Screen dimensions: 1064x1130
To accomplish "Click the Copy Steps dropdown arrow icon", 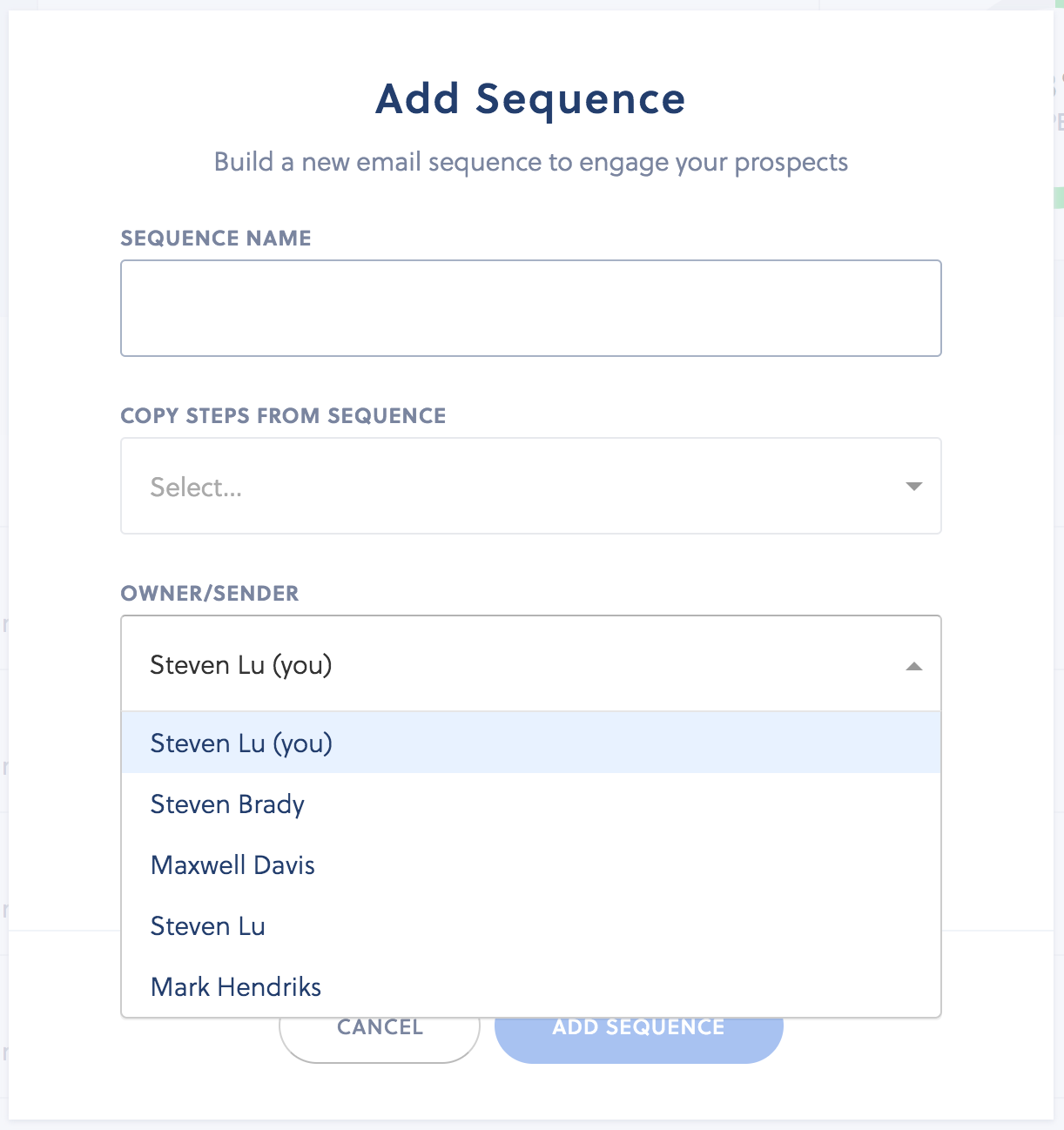I will point(913,486).
